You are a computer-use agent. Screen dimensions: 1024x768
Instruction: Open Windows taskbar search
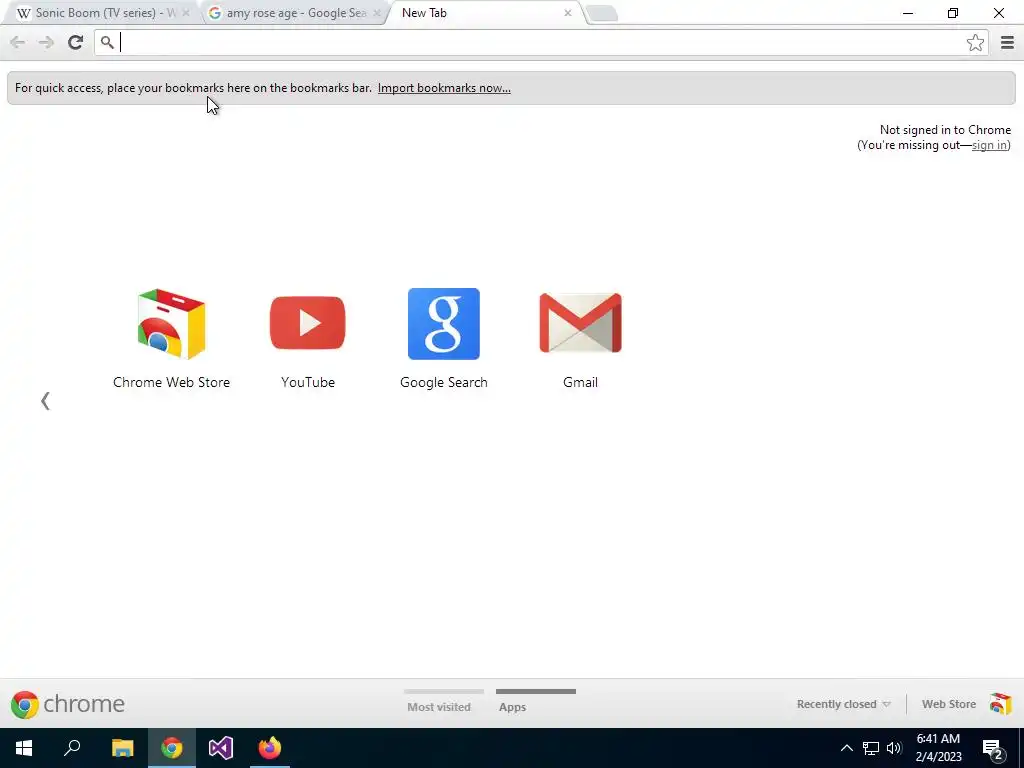(x=72, y=748)
